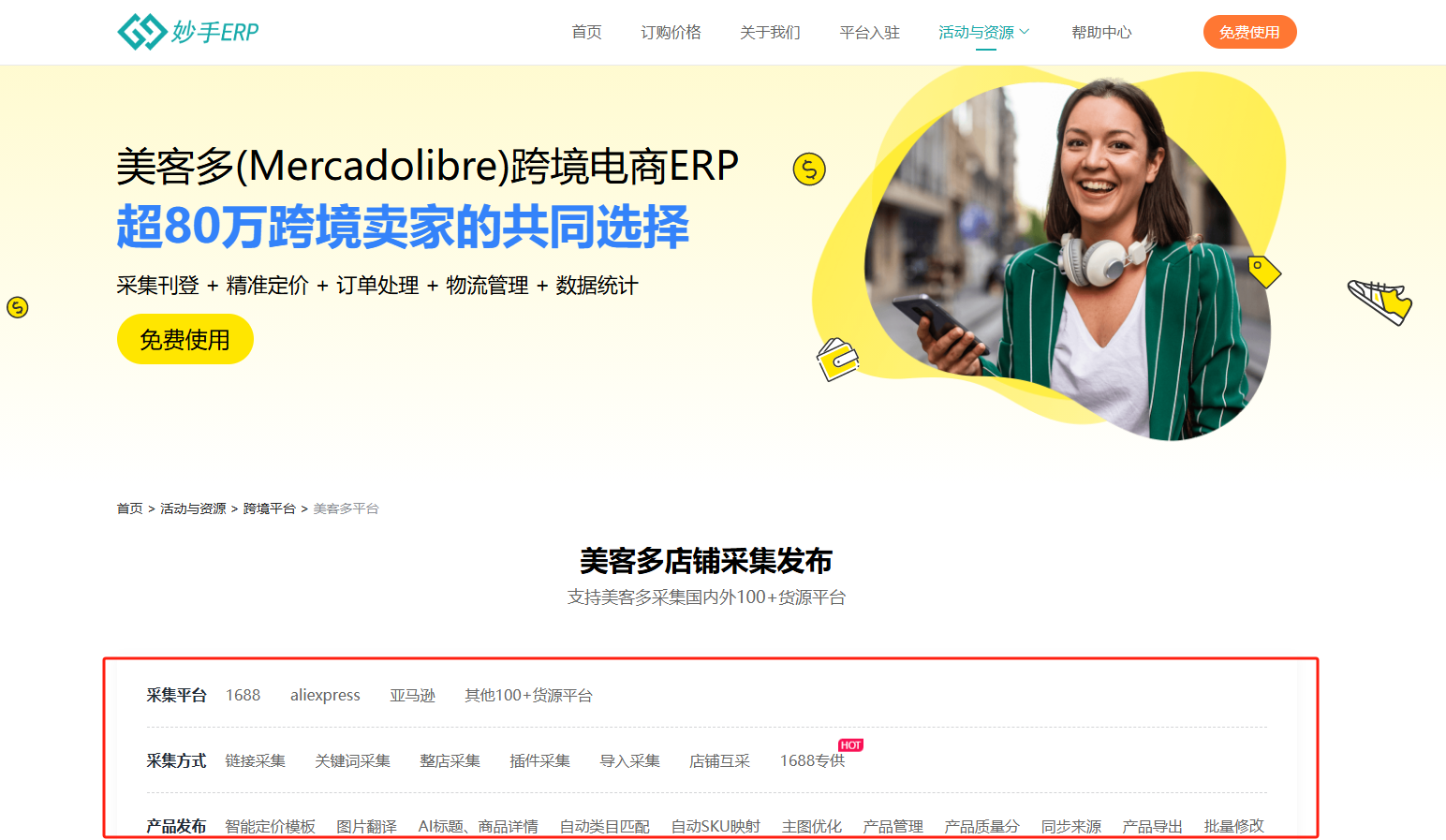Choose 链接采集 collection method

point(255,760)
